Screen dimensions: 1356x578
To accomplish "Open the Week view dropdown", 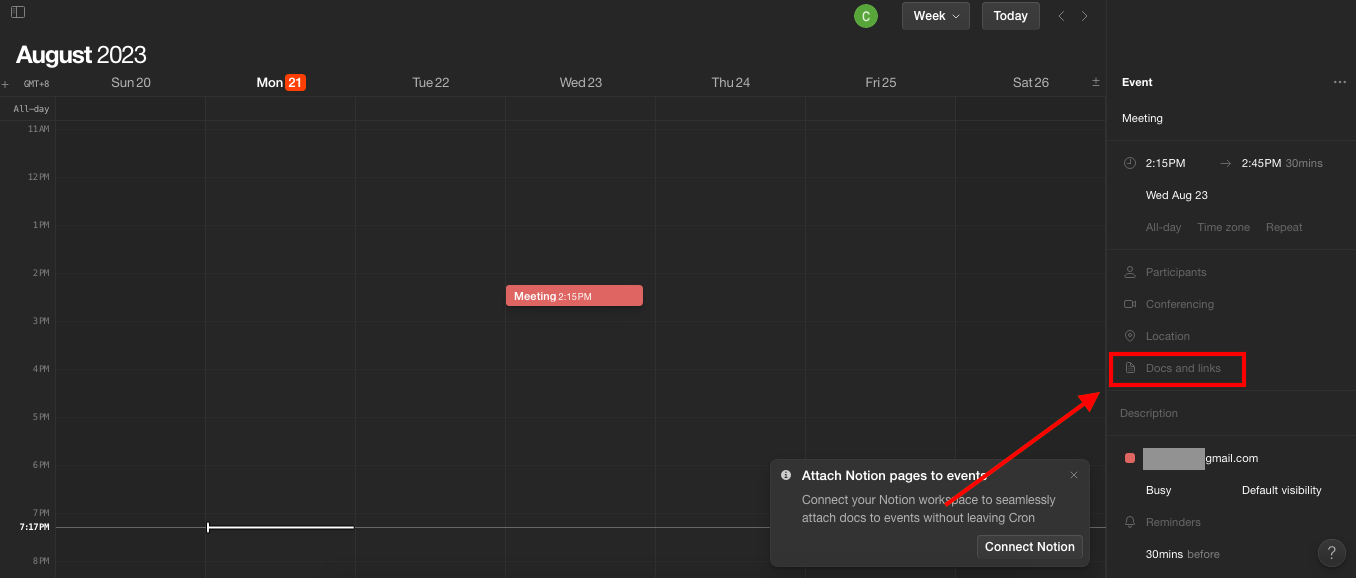I will (936, 16).
